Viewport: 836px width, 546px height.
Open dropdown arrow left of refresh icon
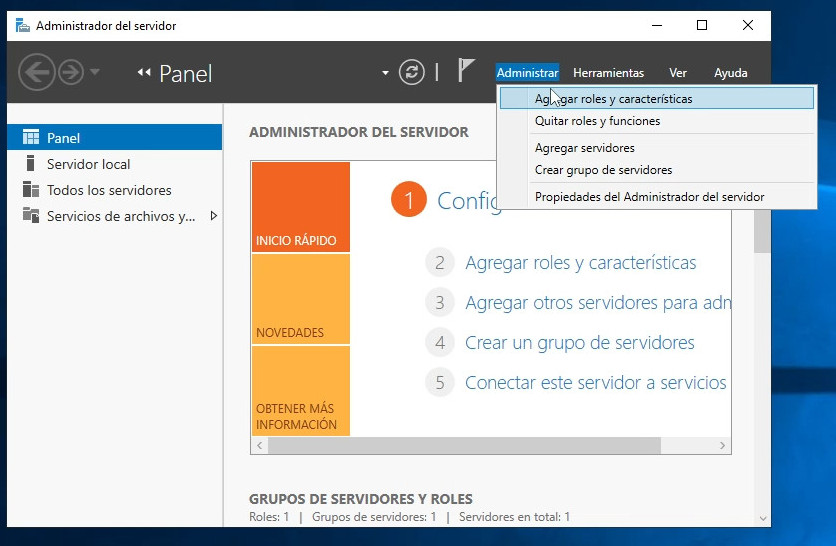(x=385, y=73)
